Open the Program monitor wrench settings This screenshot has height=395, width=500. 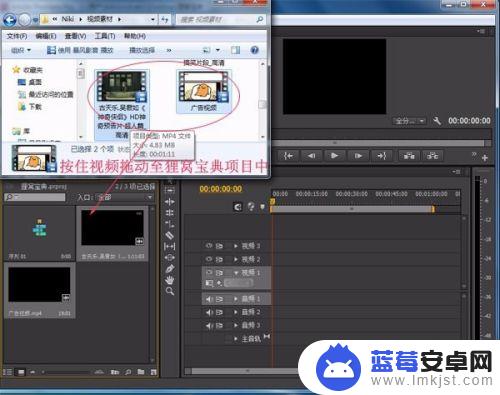[x=437, y=121]
